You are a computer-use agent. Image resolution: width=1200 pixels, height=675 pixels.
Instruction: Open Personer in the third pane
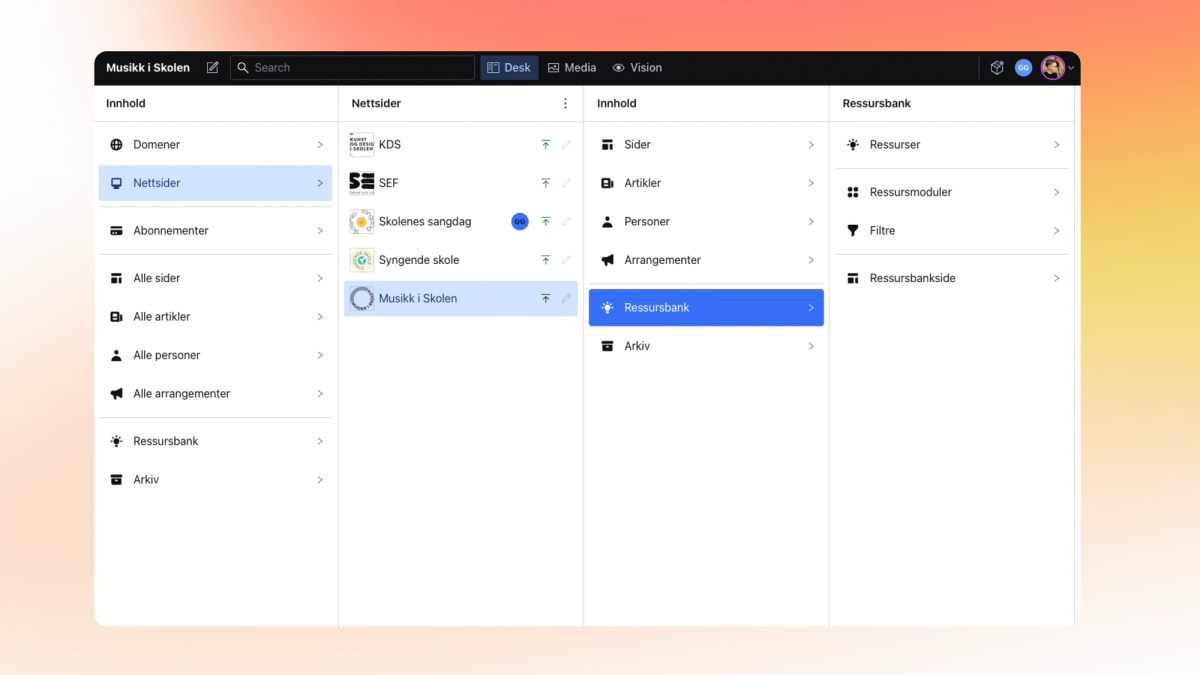coord(706,222)
